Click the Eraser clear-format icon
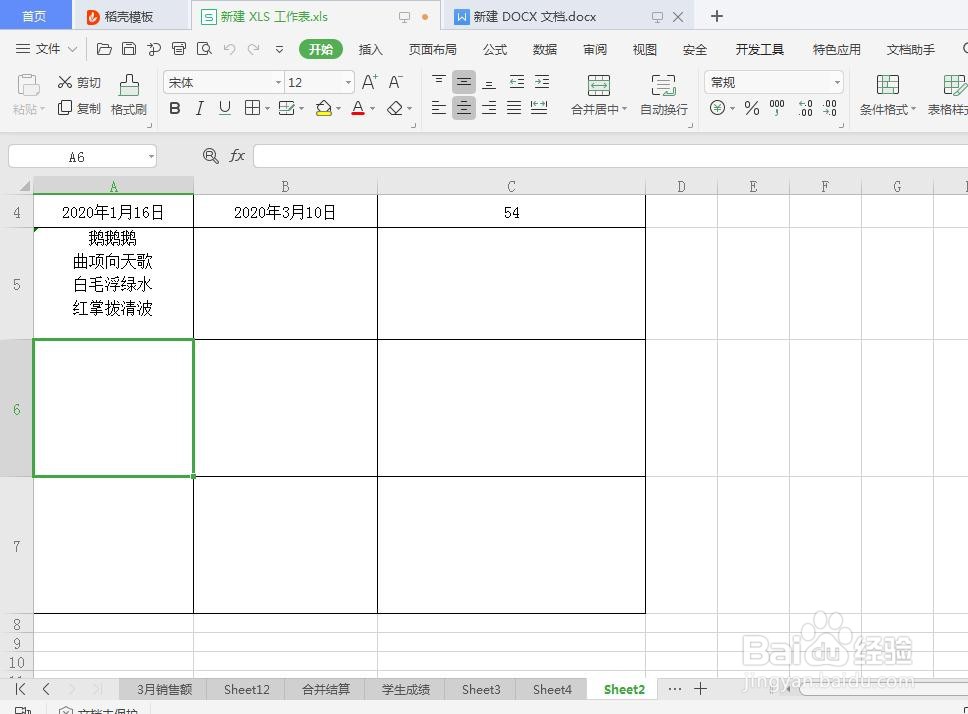 395,109
